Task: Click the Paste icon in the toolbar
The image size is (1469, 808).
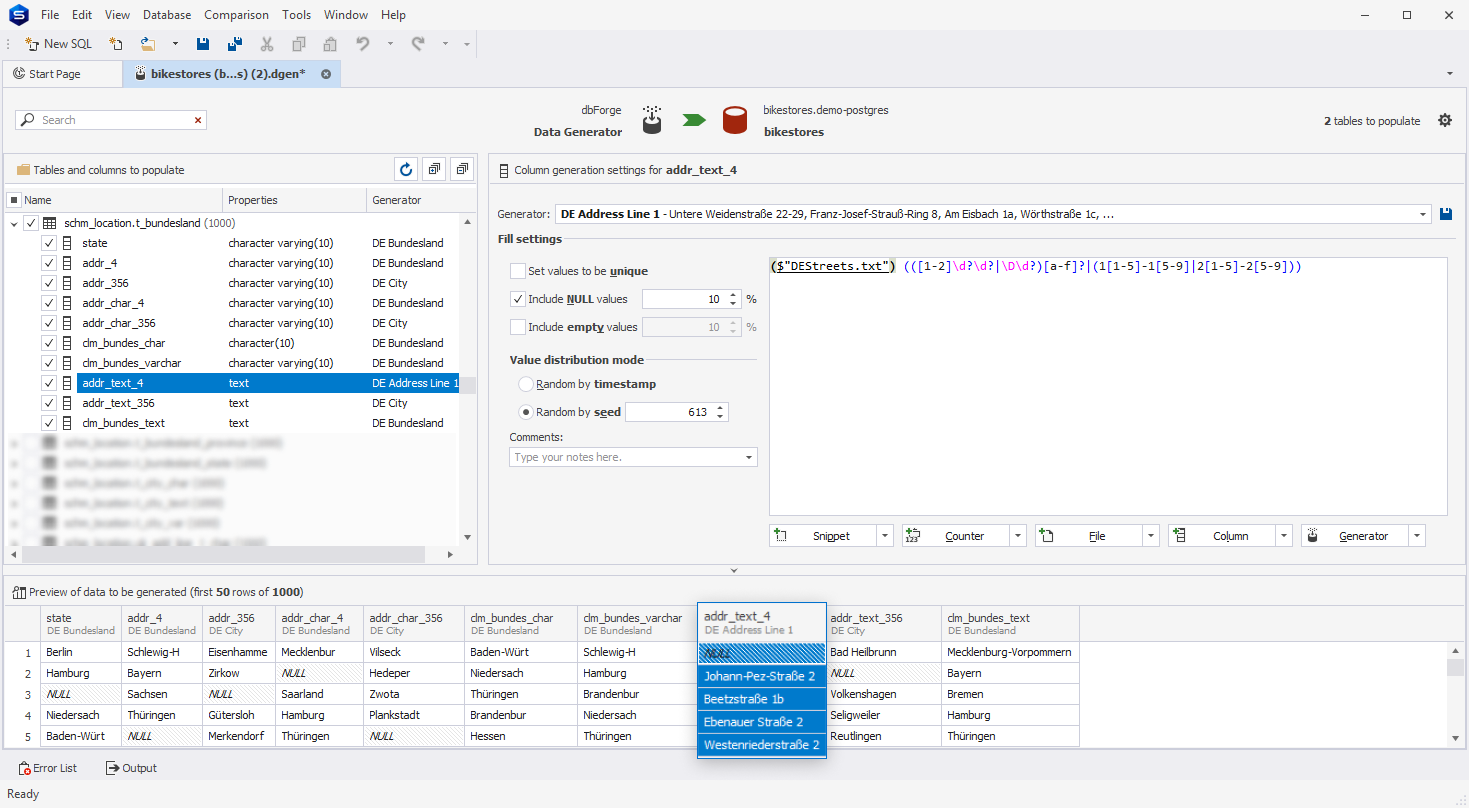Action: (330, 44)
